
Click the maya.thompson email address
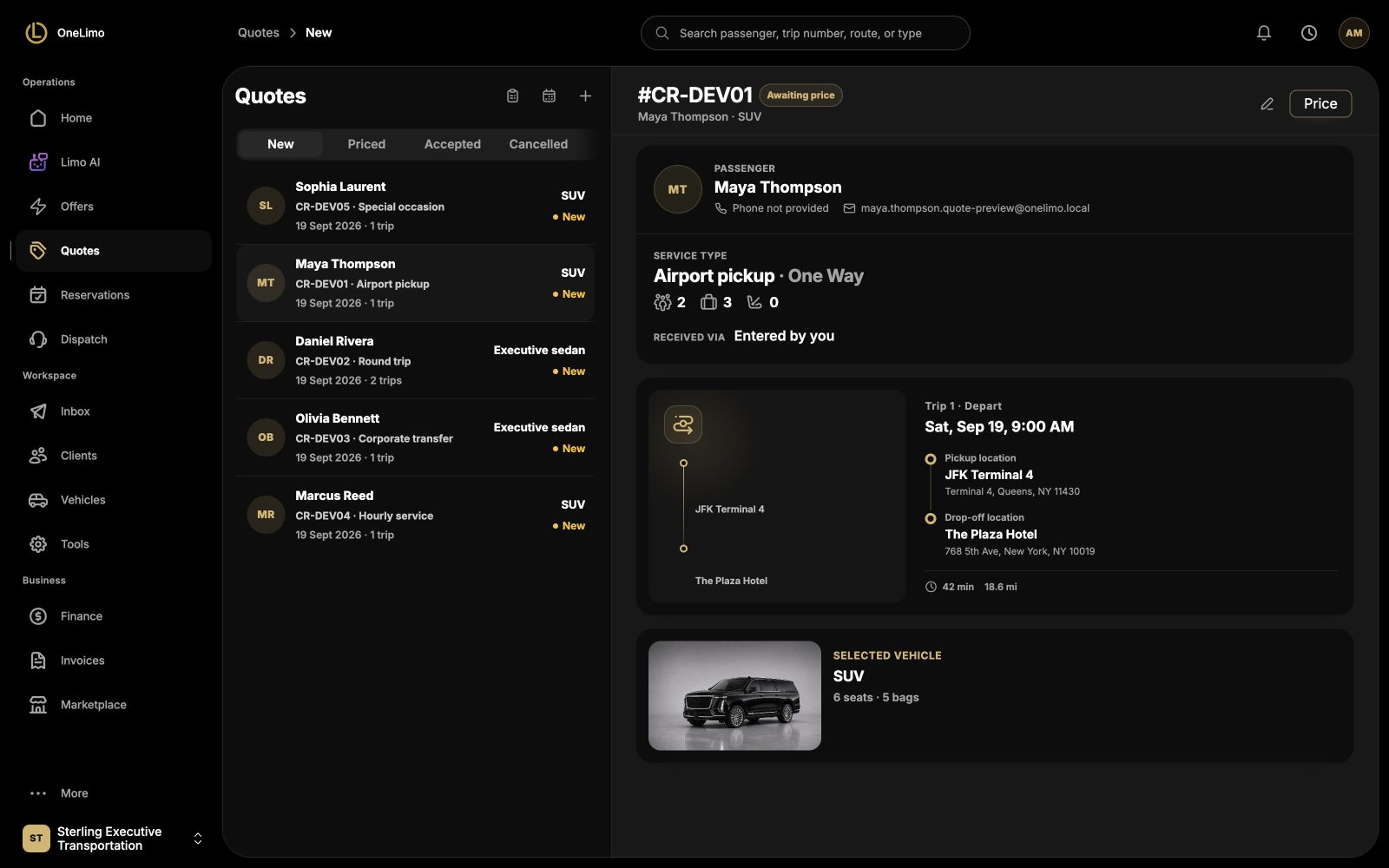(x=975, y=208)
